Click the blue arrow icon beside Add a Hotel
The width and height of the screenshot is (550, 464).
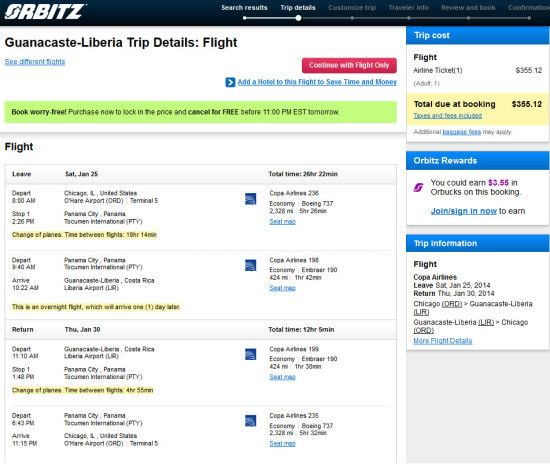point(230,82)
